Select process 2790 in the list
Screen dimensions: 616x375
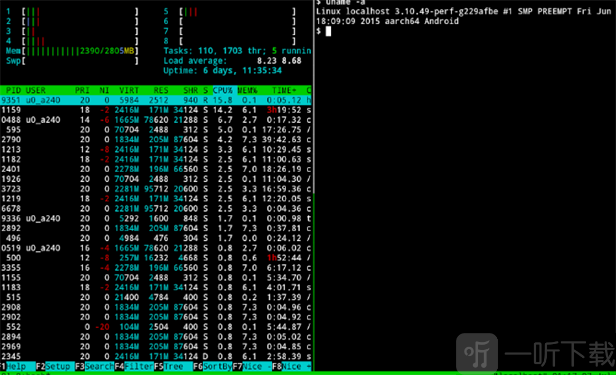coord(156,139)
